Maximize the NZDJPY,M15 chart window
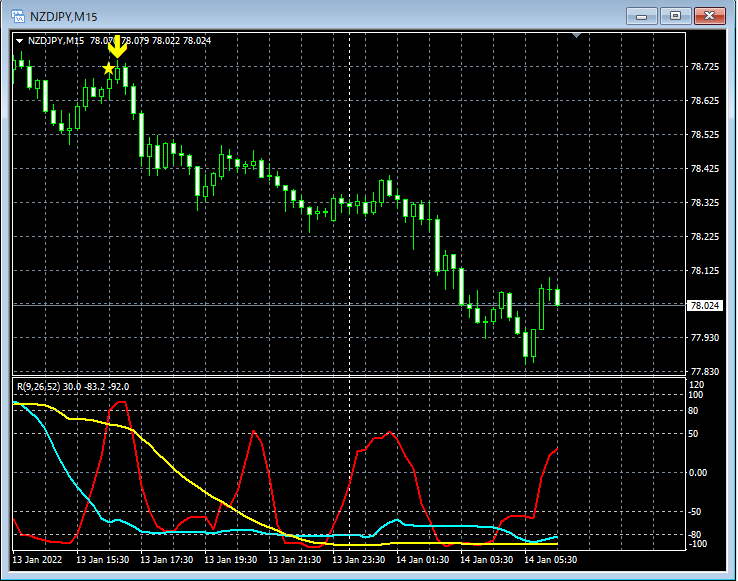Screen dimensions: 738x581 coord(675,16)
